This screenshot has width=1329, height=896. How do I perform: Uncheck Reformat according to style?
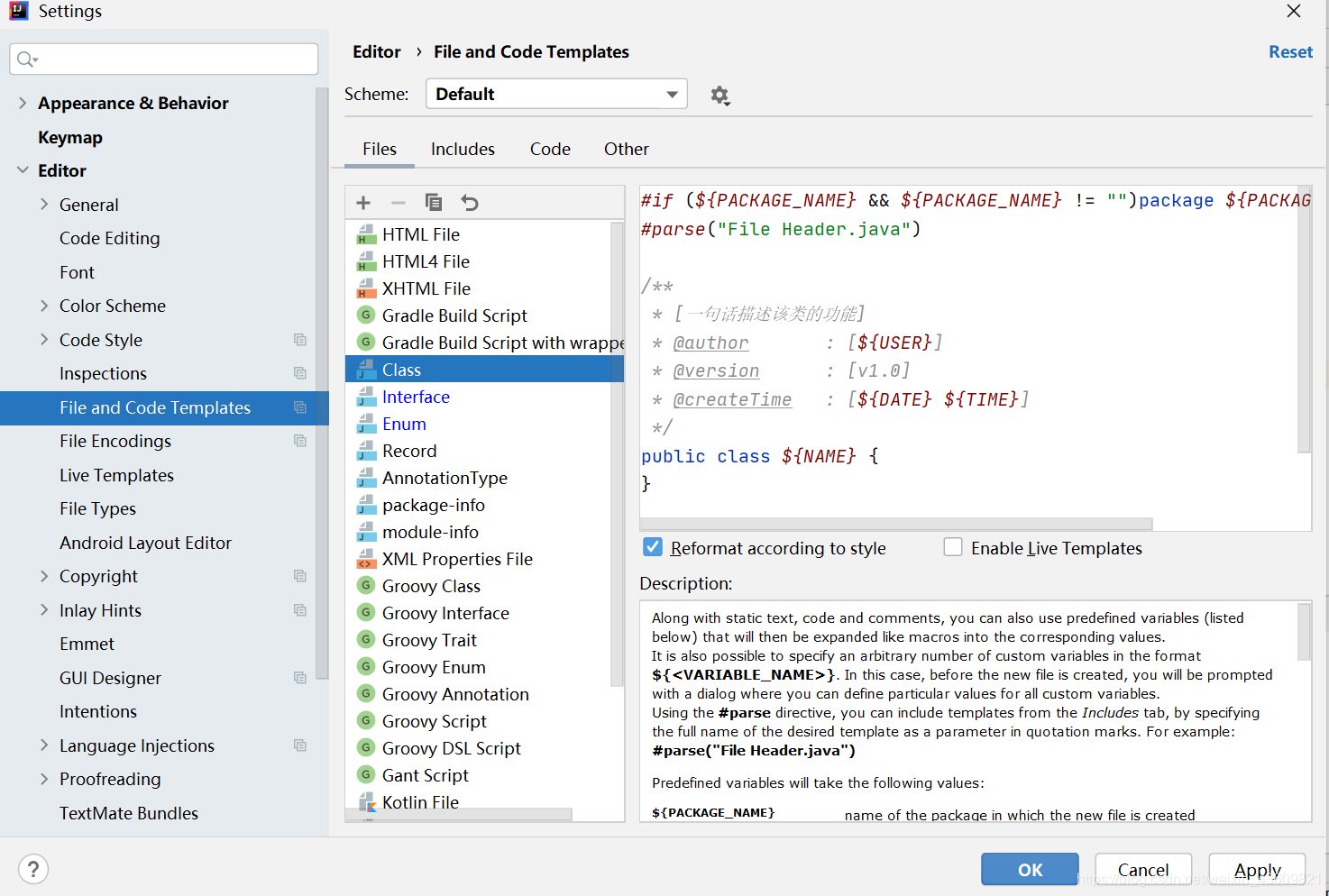tap(653, 547)
